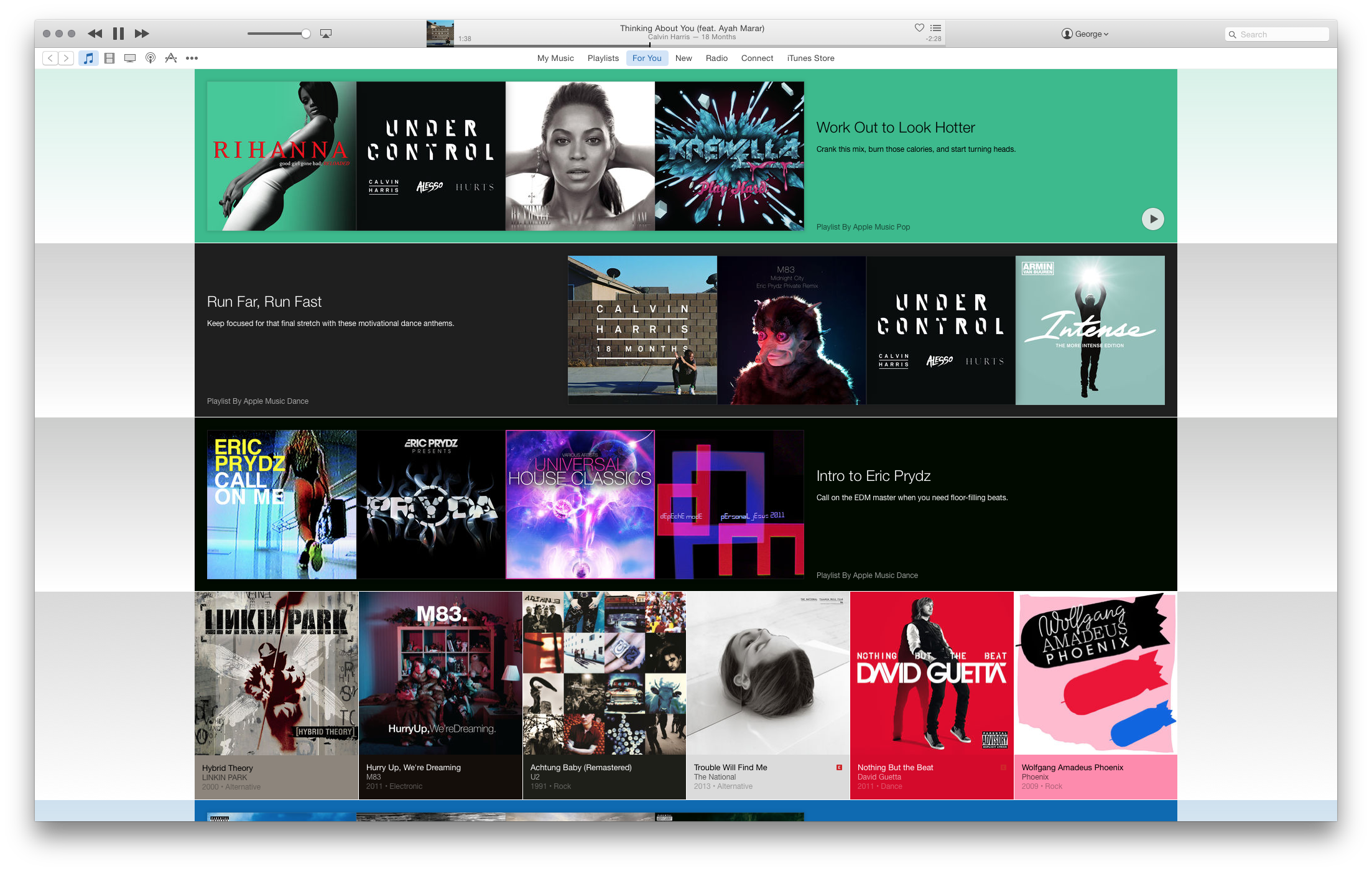Click Depeche Mode Personal Jesus 2011 cover
The width and height of the screenshot is (1372, 871).
730,505
